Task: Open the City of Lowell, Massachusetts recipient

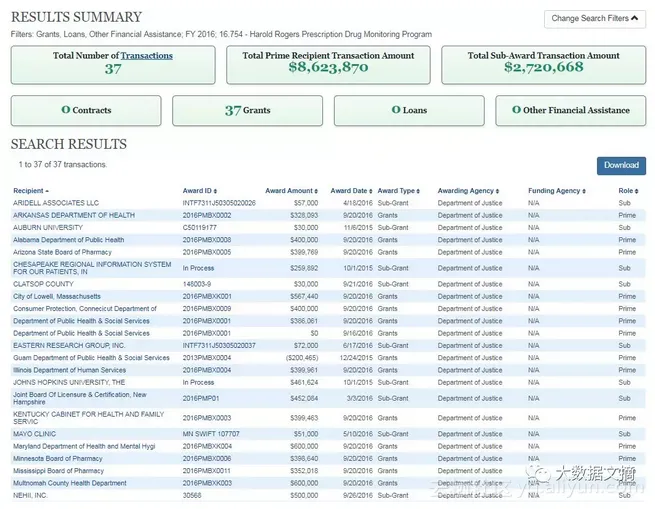Action: 57,297
